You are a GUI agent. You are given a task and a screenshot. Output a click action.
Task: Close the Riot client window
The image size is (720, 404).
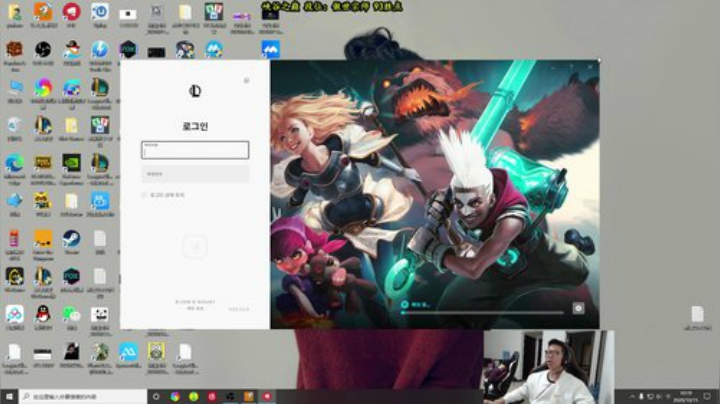(590, 67)
